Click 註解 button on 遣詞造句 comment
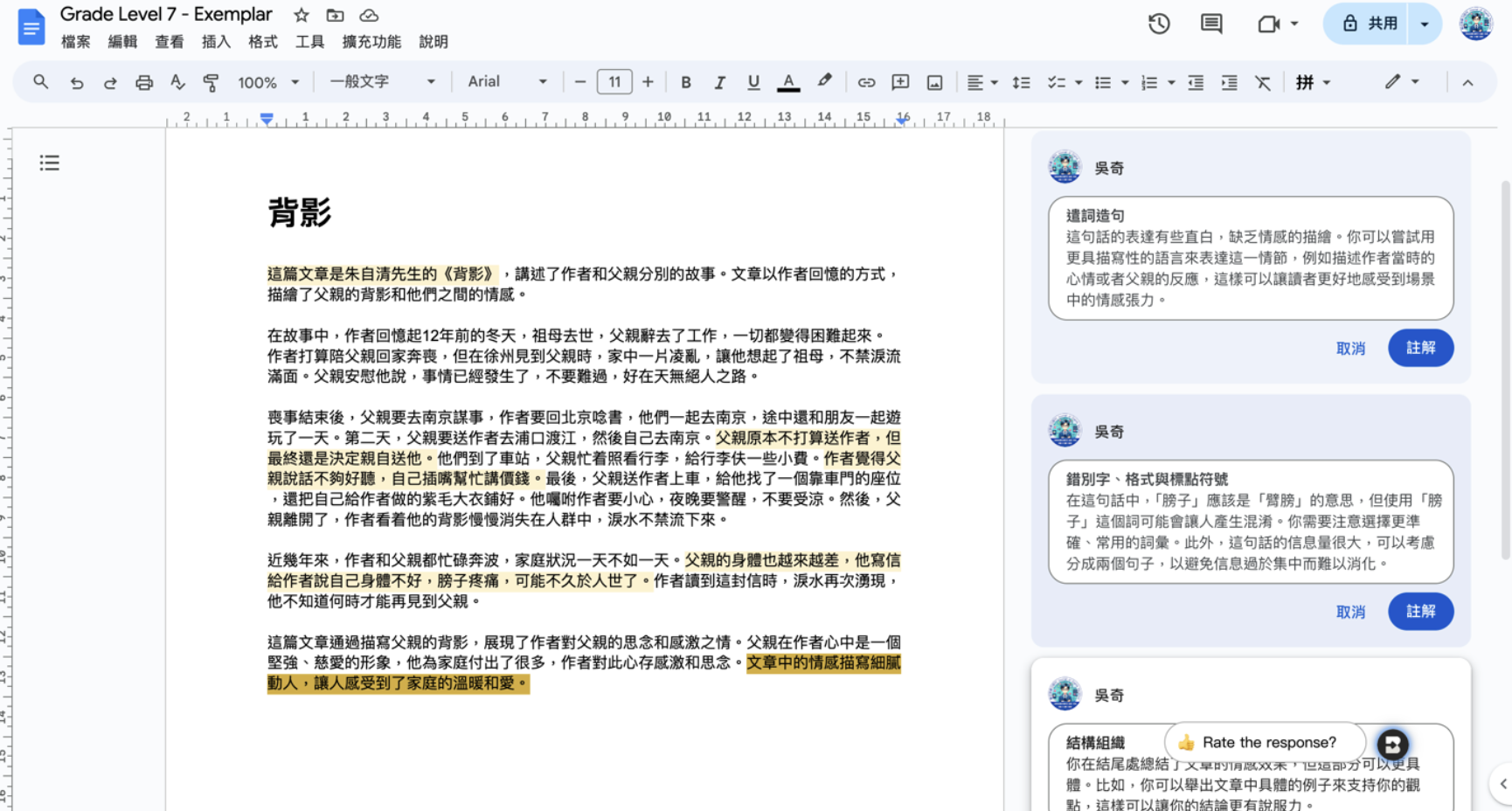The height and width of the screenshot is (811, 1512). [x=1420, y=348]
